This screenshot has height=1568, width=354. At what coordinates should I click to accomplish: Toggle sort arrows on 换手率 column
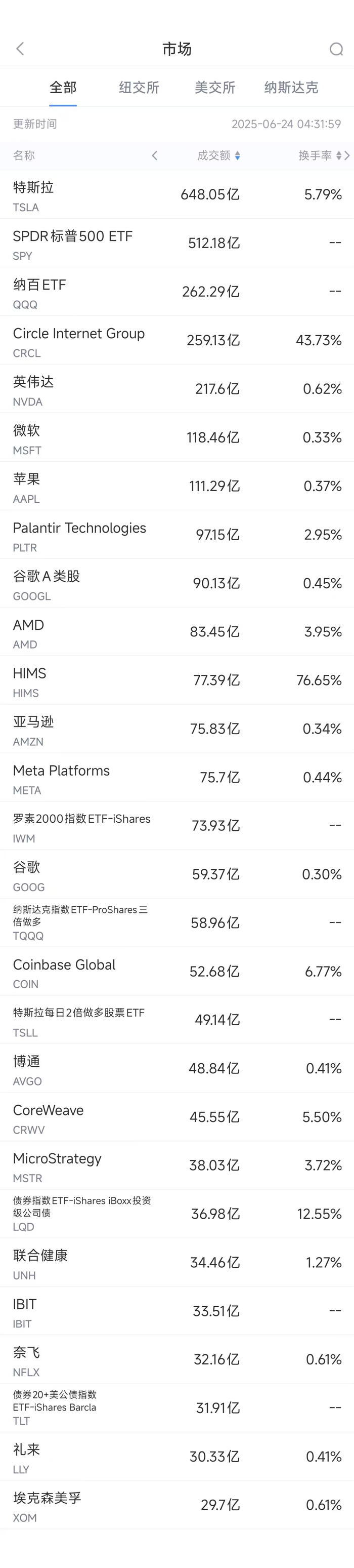[338, 156]
